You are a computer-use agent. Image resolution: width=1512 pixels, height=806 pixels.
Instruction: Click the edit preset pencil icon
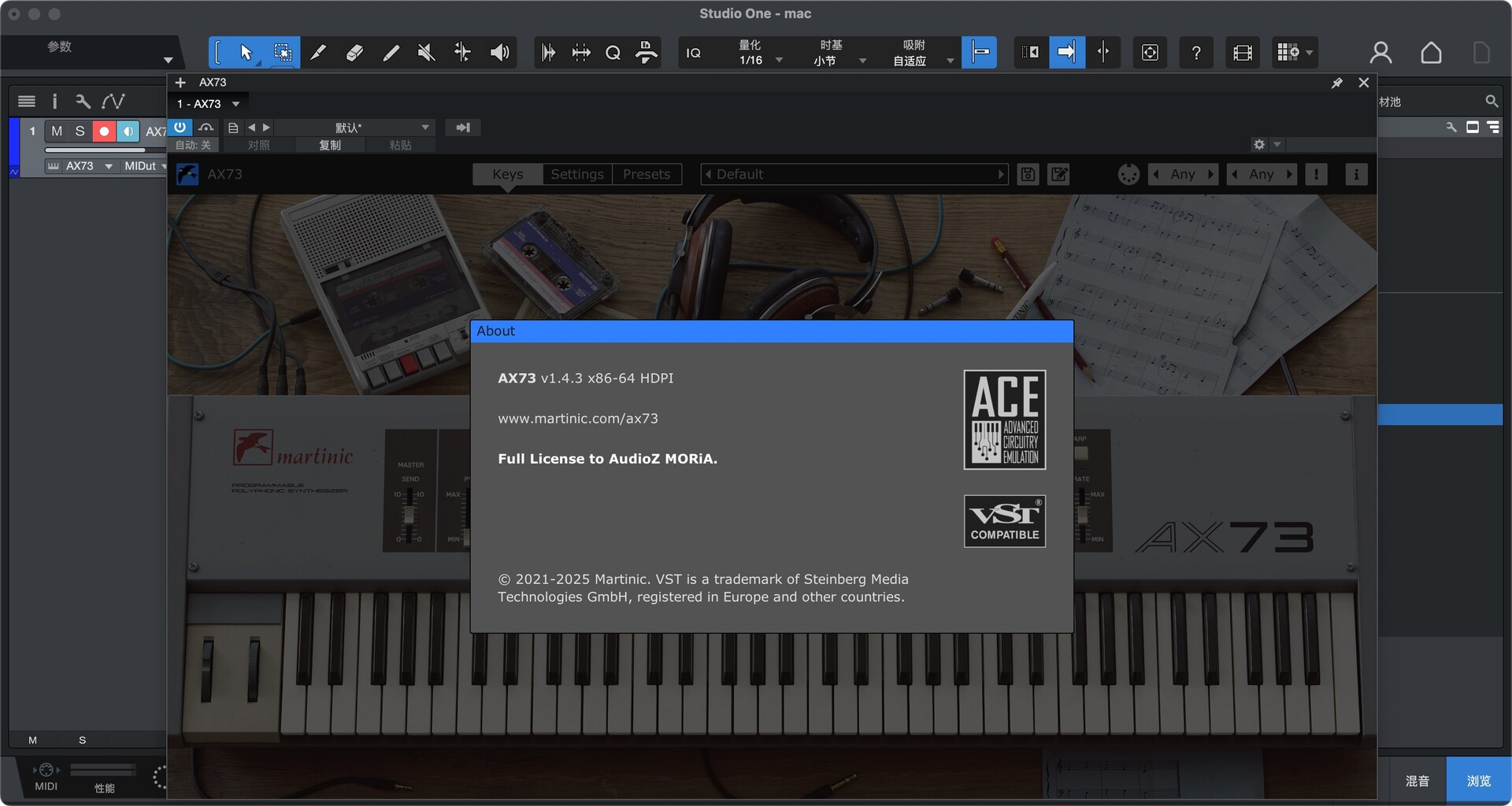point(1059,174)
